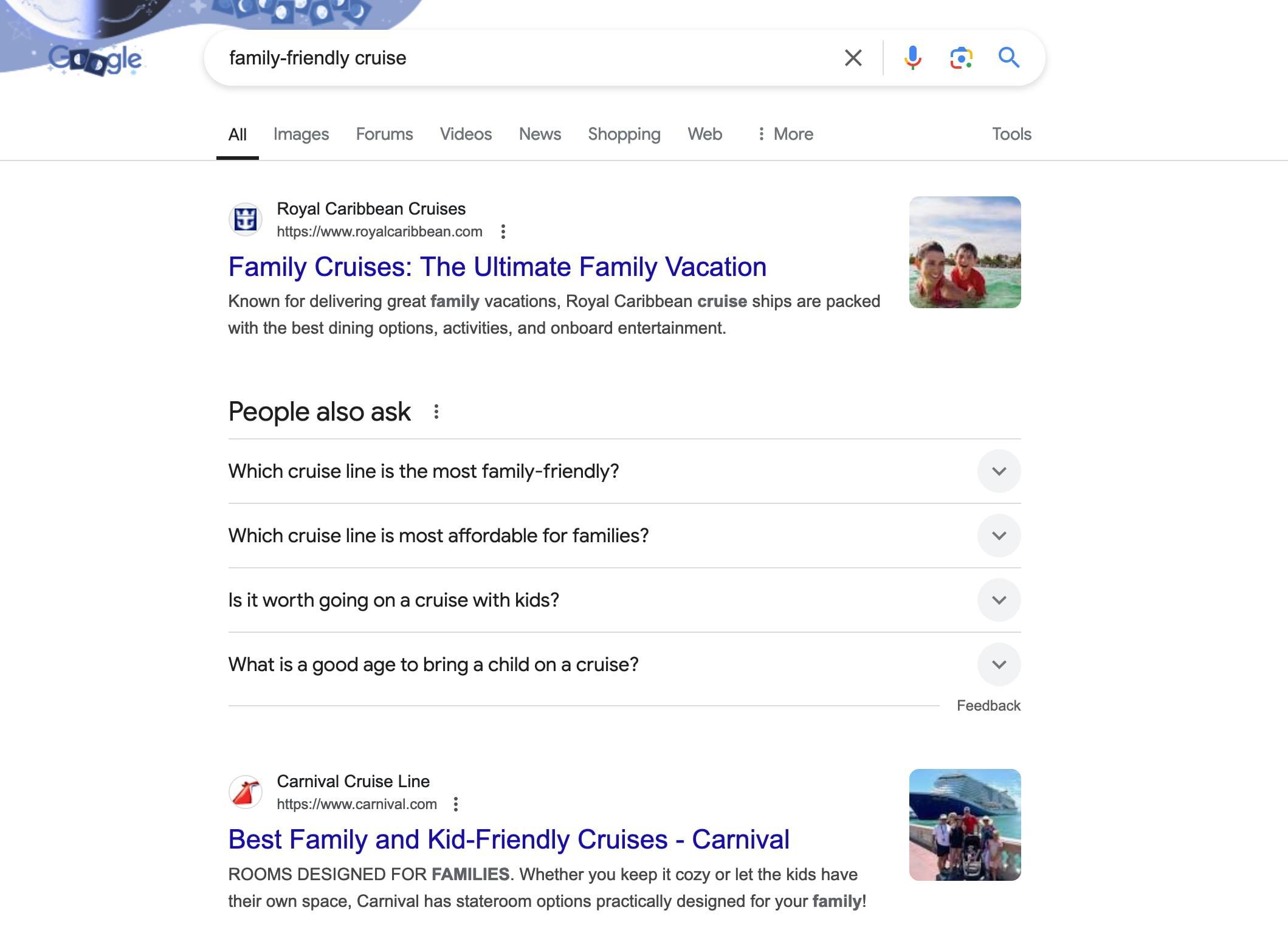Click the Google doodle logo
This screenshot has width=1288, height=927.
coord(95,60)
